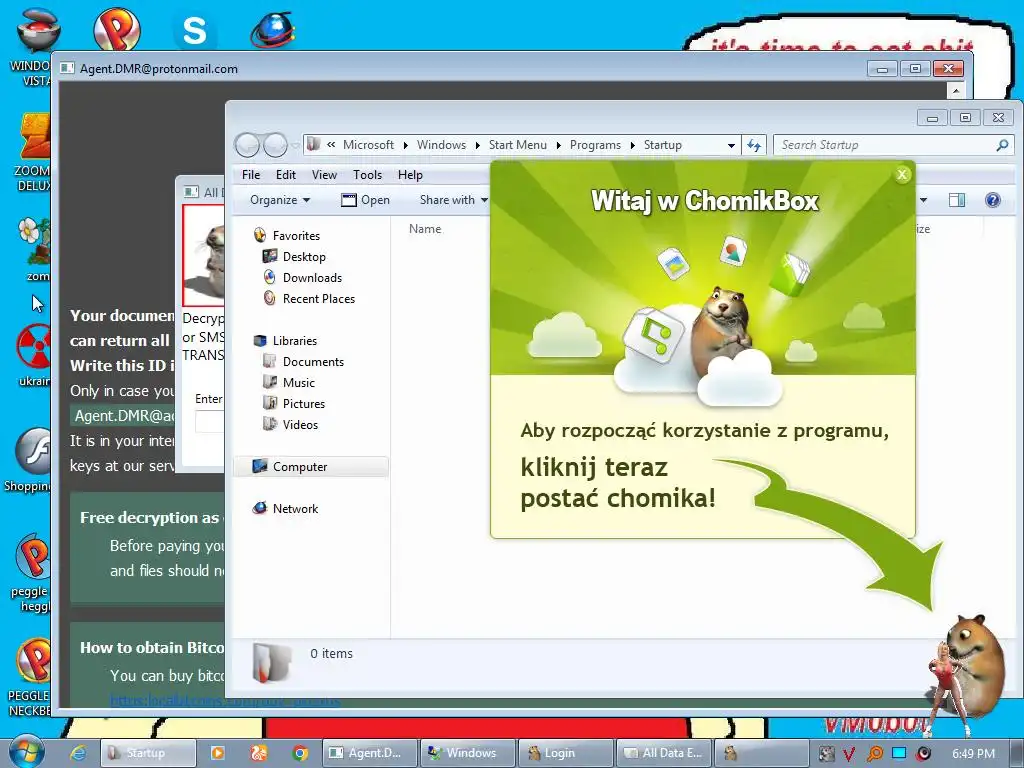Screen dimensions: 1024x768
Task: Click the orange magnifier tray icon
Action: pyautogui.click(x=874, y=754)
